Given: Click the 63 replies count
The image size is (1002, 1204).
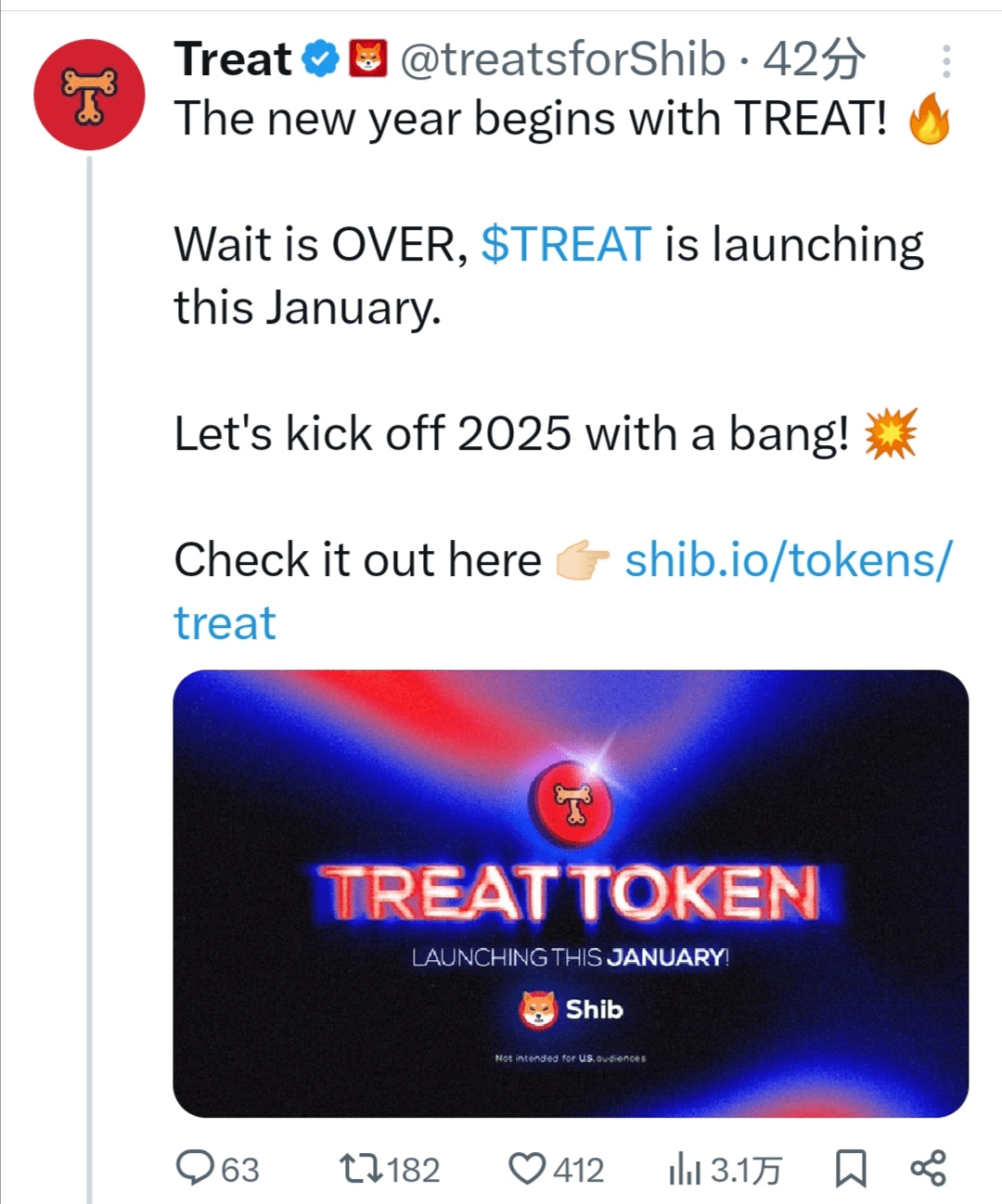Looking at the screenshot, I should (x=240, y=1170).
